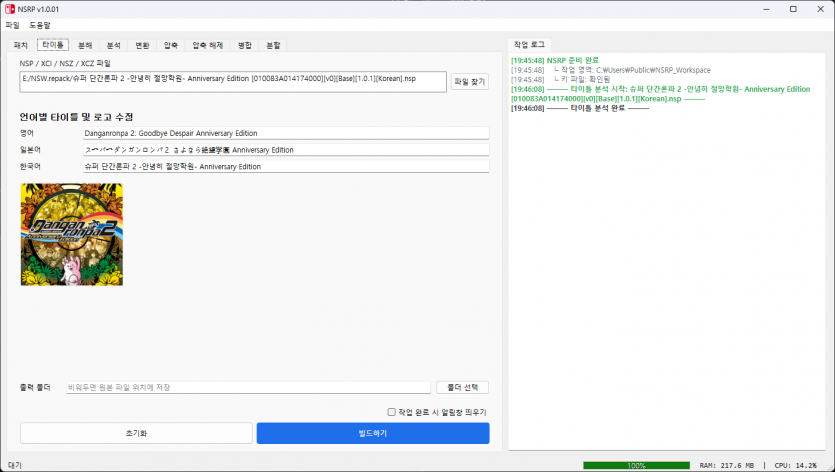Close the NSRP window
The width and height of the screenshot is (835, 472).
[x=821, y=9]
